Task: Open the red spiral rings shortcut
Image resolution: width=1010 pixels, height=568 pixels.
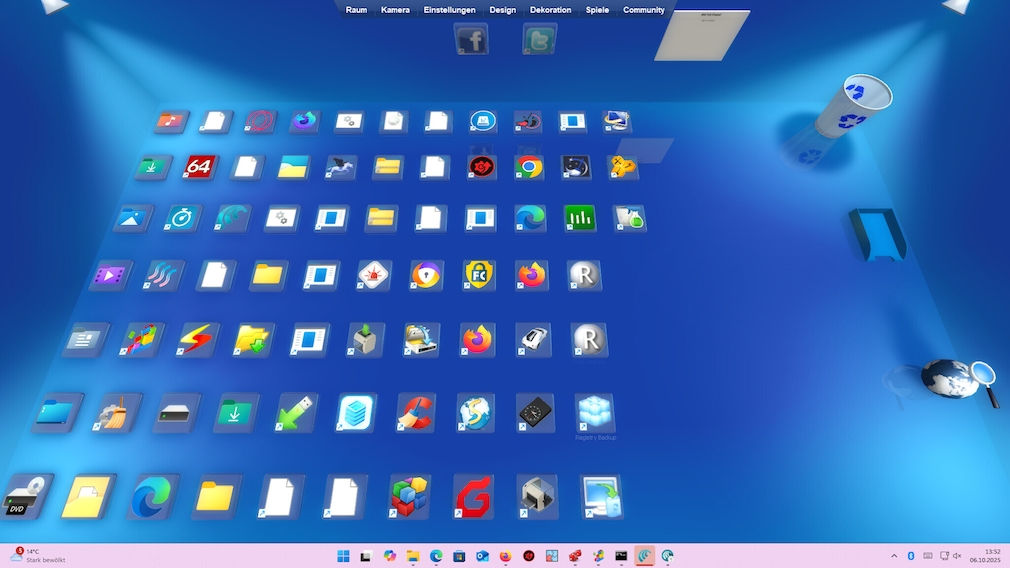Action: pos(260,120)
